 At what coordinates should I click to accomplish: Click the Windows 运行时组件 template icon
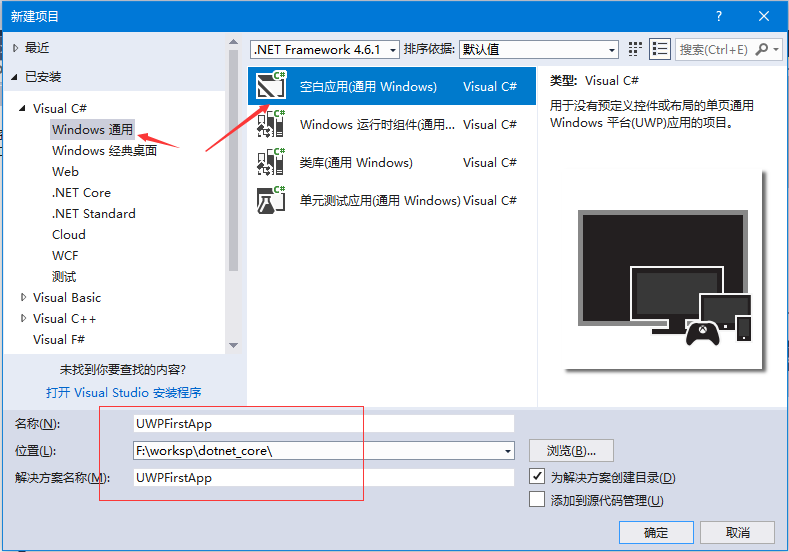click(271, 125)
